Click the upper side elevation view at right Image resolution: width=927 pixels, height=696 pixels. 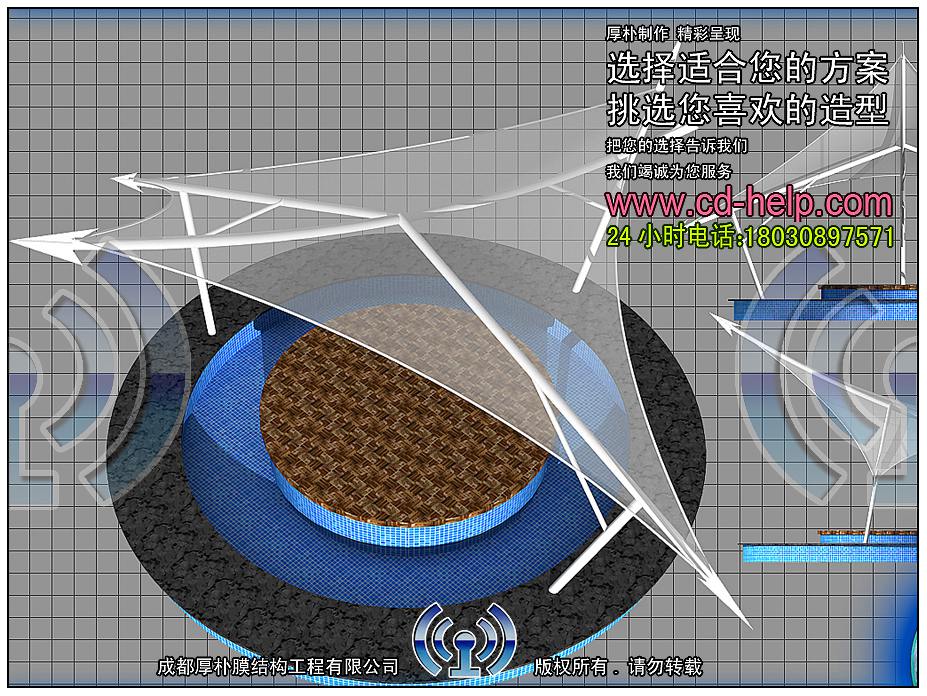[x=825, y=300]
